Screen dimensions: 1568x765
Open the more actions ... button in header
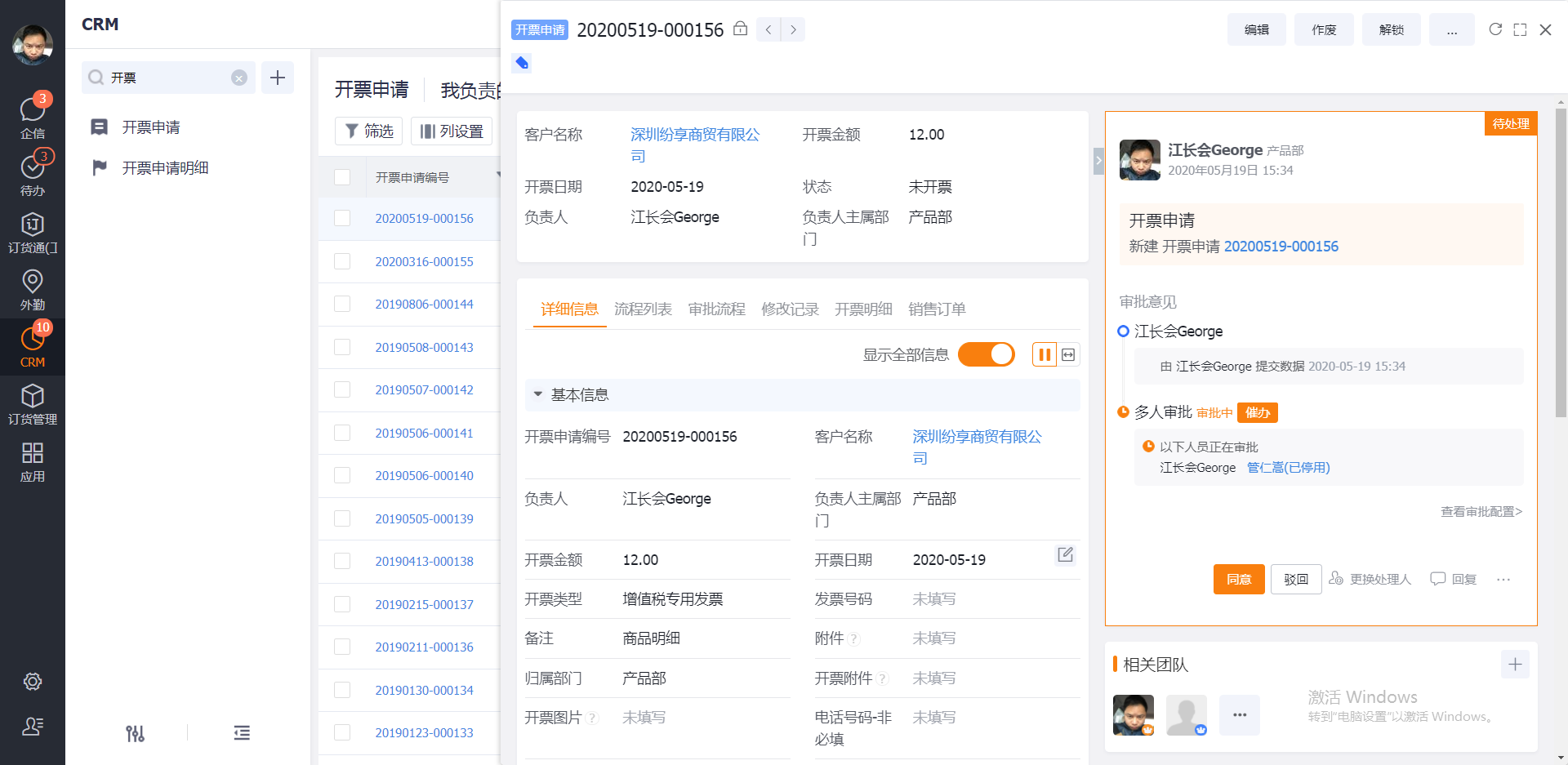(x=1452, y=29)
